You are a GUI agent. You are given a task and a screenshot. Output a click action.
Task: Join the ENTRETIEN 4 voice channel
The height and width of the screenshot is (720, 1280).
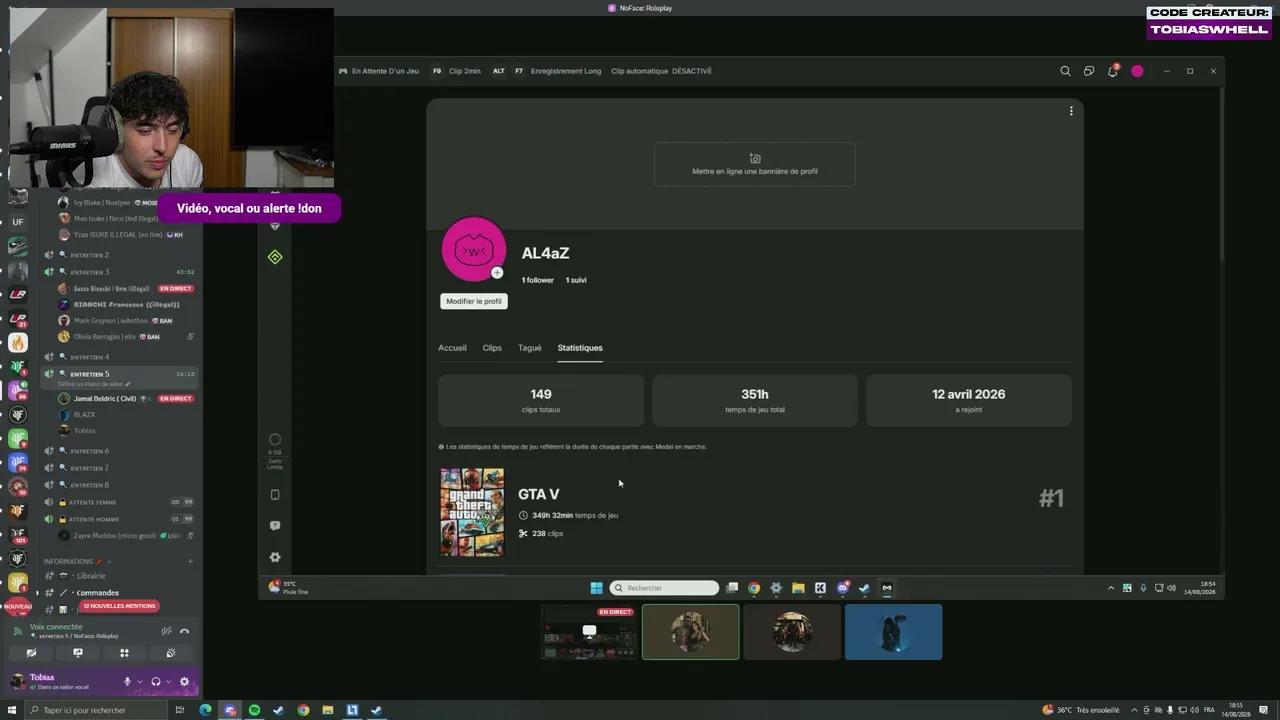click(x=120, y=357)
